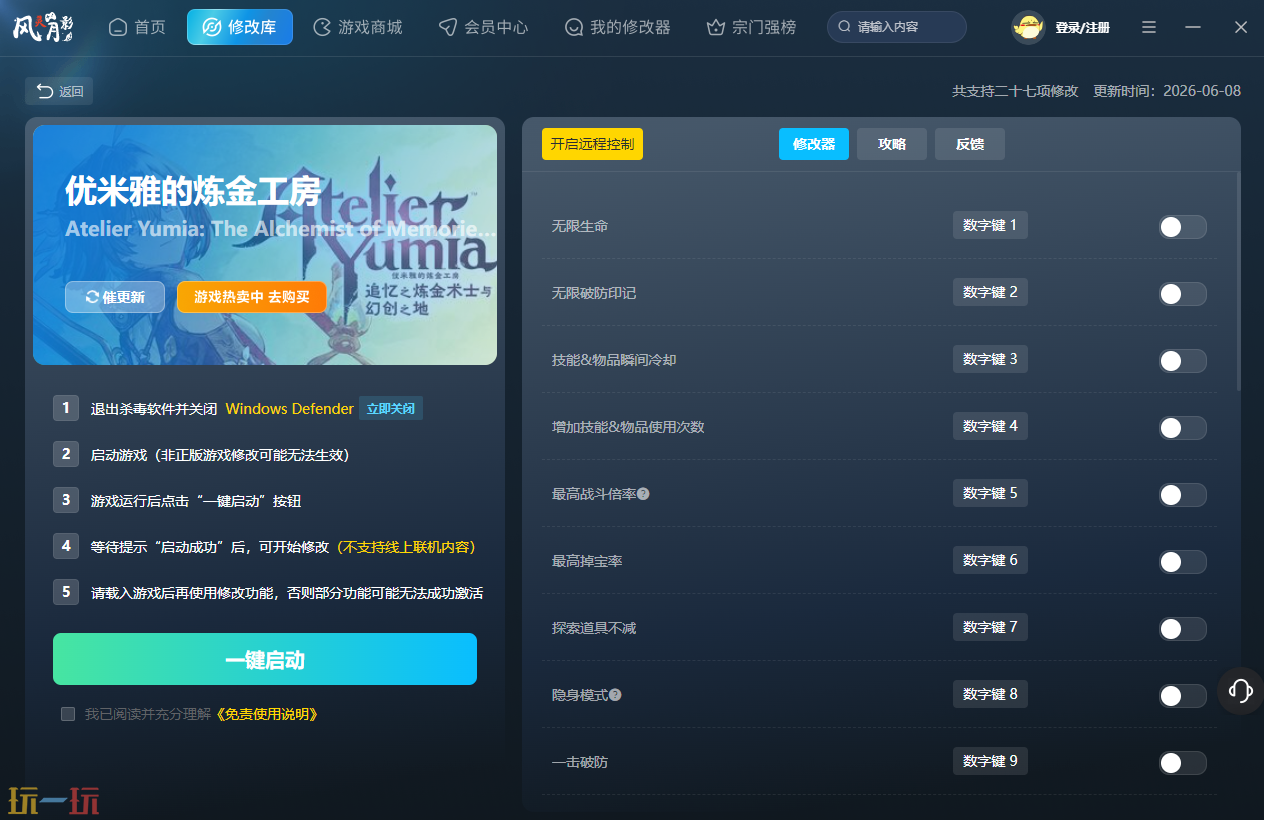Click hotkey 数字键 1 for 无限生命
Screen dimensions: 1264x820
point(990,225)
